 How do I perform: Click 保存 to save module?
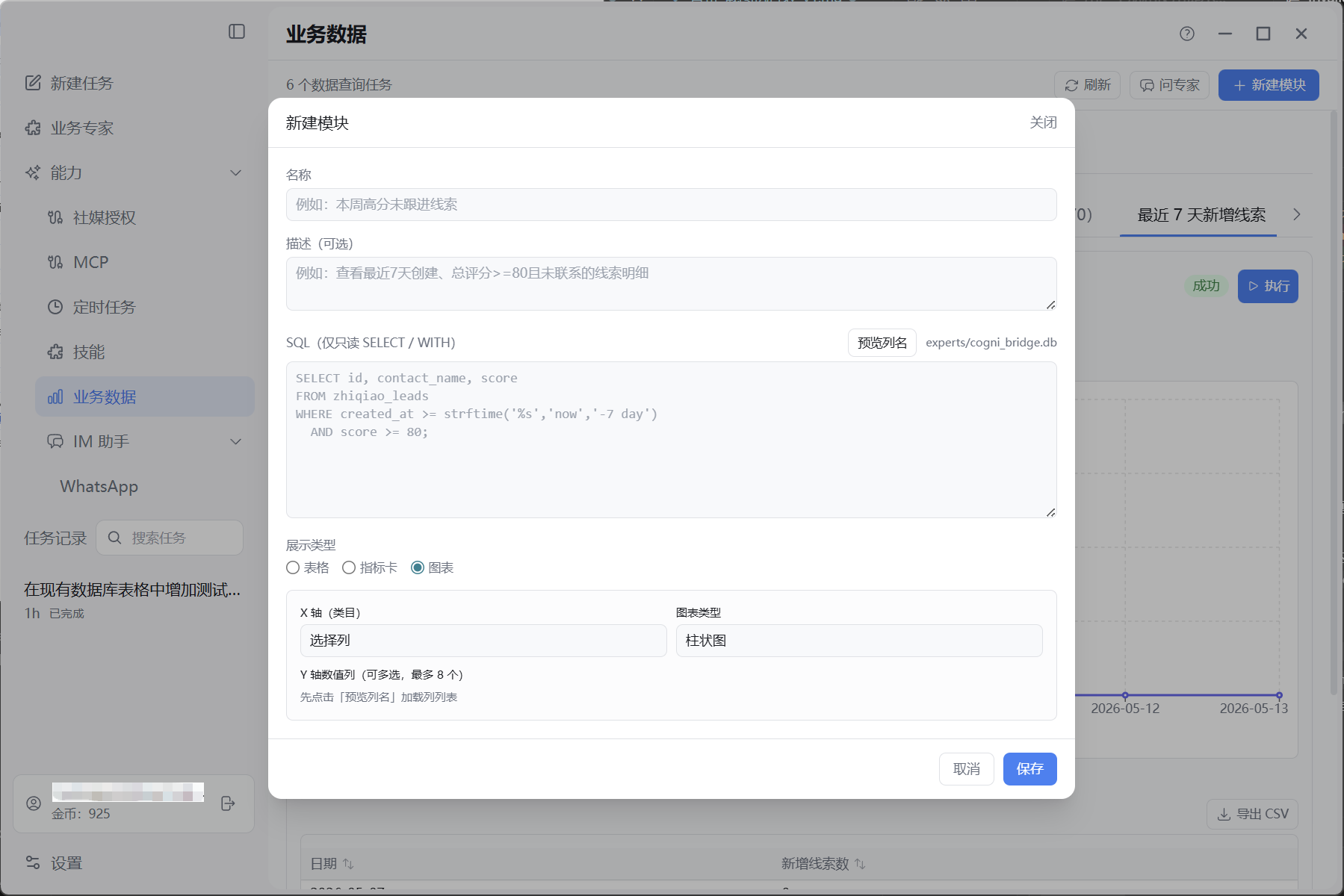pyautogui.click(x=1029, y=769)
